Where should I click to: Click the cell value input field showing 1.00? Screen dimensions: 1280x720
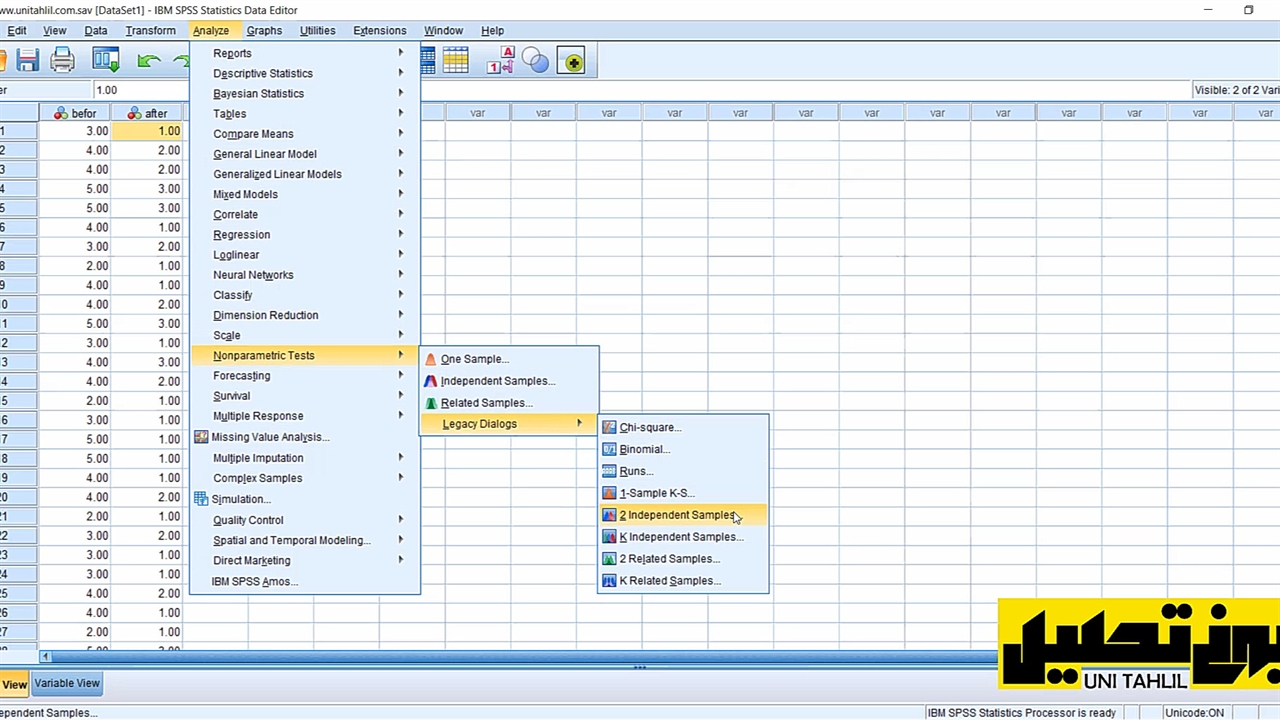click(140, 90)
